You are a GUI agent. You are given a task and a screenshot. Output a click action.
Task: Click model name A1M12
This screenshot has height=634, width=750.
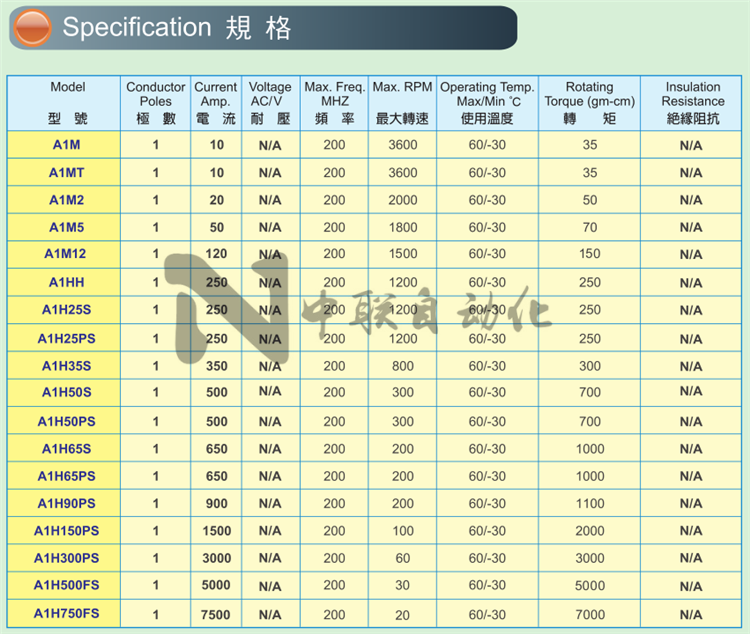click(66, 254)
